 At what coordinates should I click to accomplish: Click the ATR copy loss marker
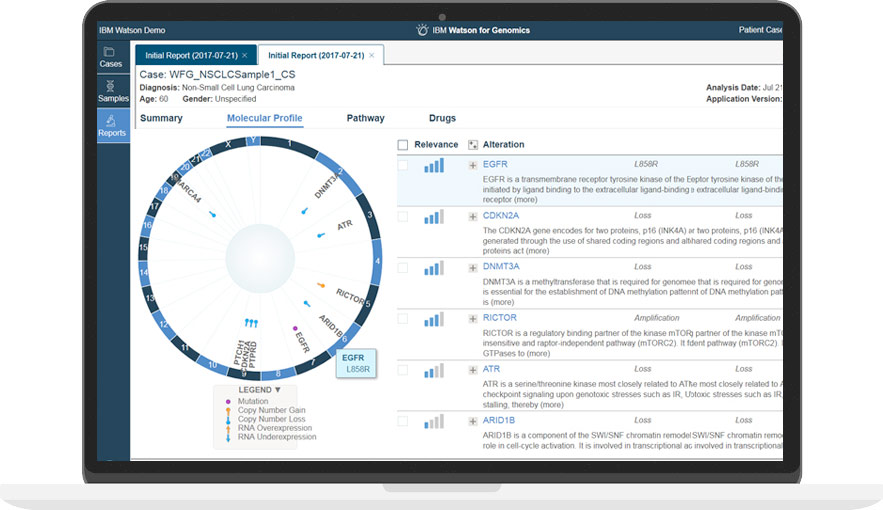(x=321, y=235)
